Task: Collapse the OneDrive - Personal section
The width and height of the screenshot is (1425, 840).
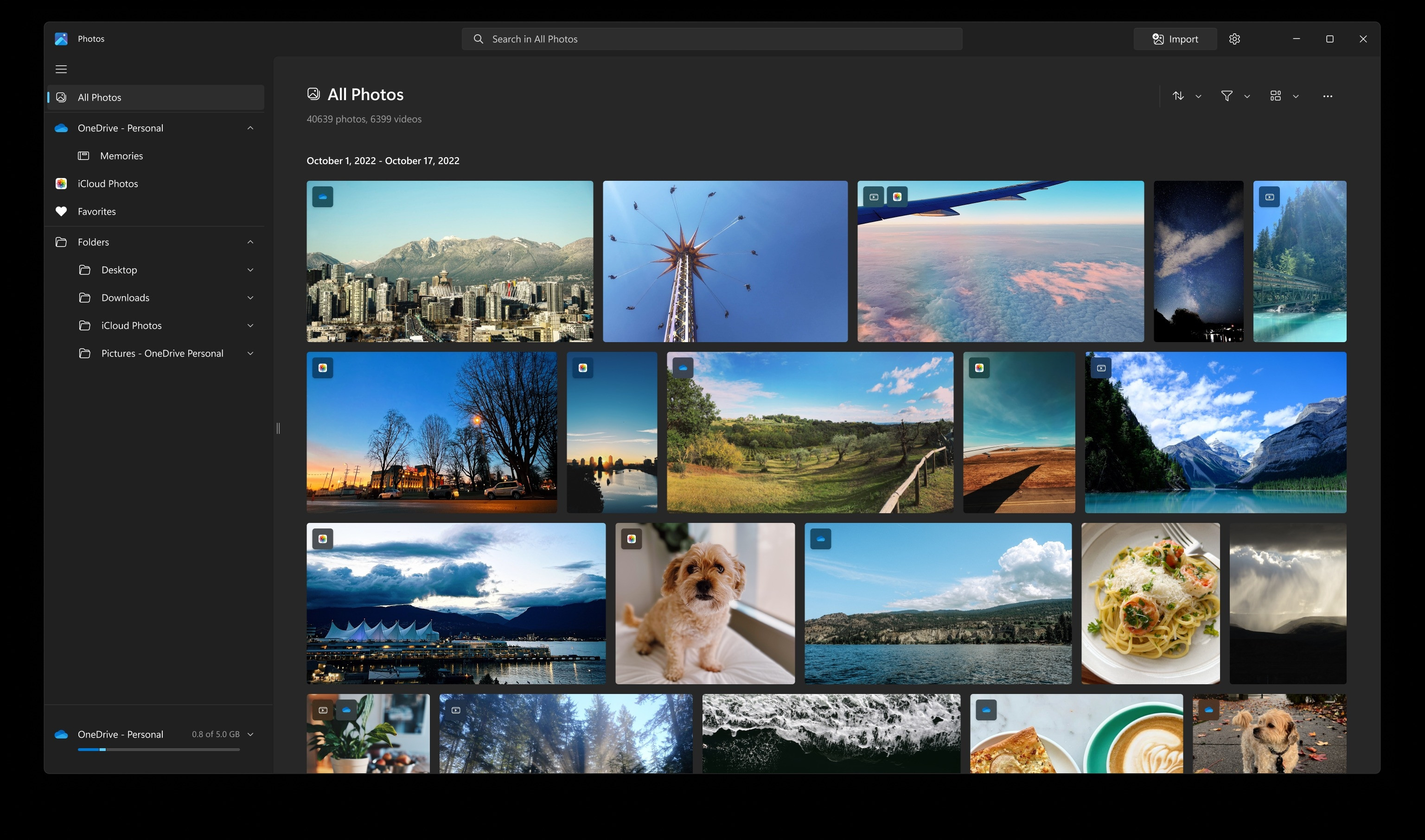Action: pyautogui.click(x=250, y=128)
